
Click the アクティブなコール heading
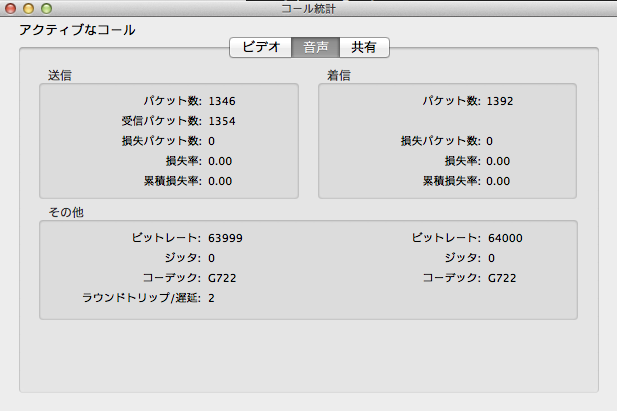click(x=77, y=30)
